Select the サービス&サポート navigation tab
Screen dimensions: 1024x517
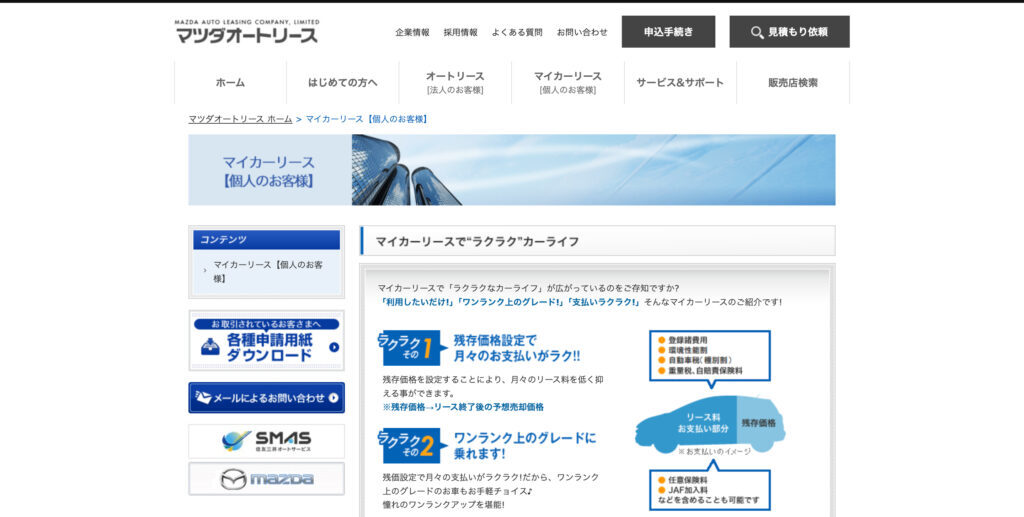coord(680,82)
